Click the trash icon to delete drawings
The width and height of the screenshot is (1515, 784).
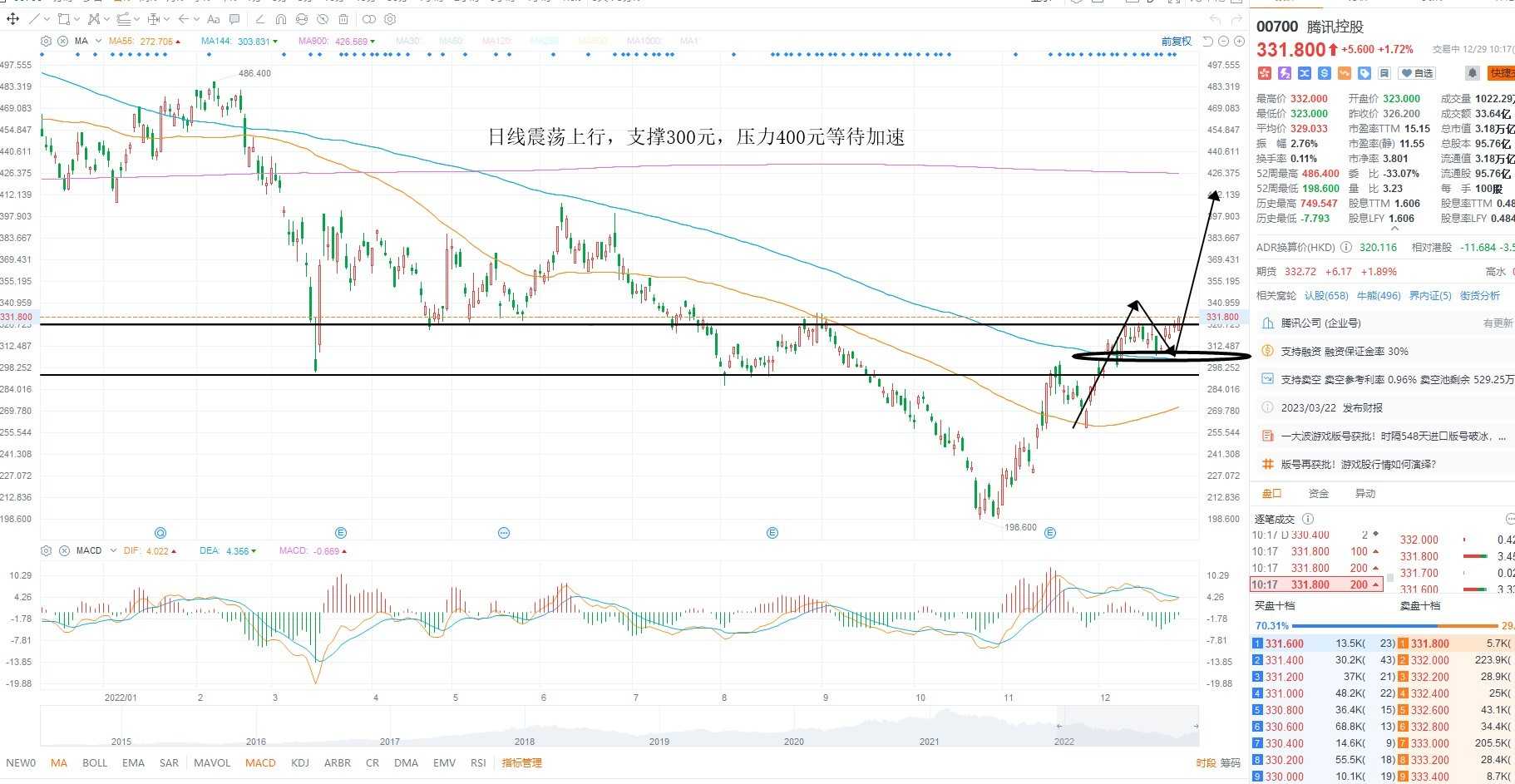pyautogui.click(x=343, y=19)
